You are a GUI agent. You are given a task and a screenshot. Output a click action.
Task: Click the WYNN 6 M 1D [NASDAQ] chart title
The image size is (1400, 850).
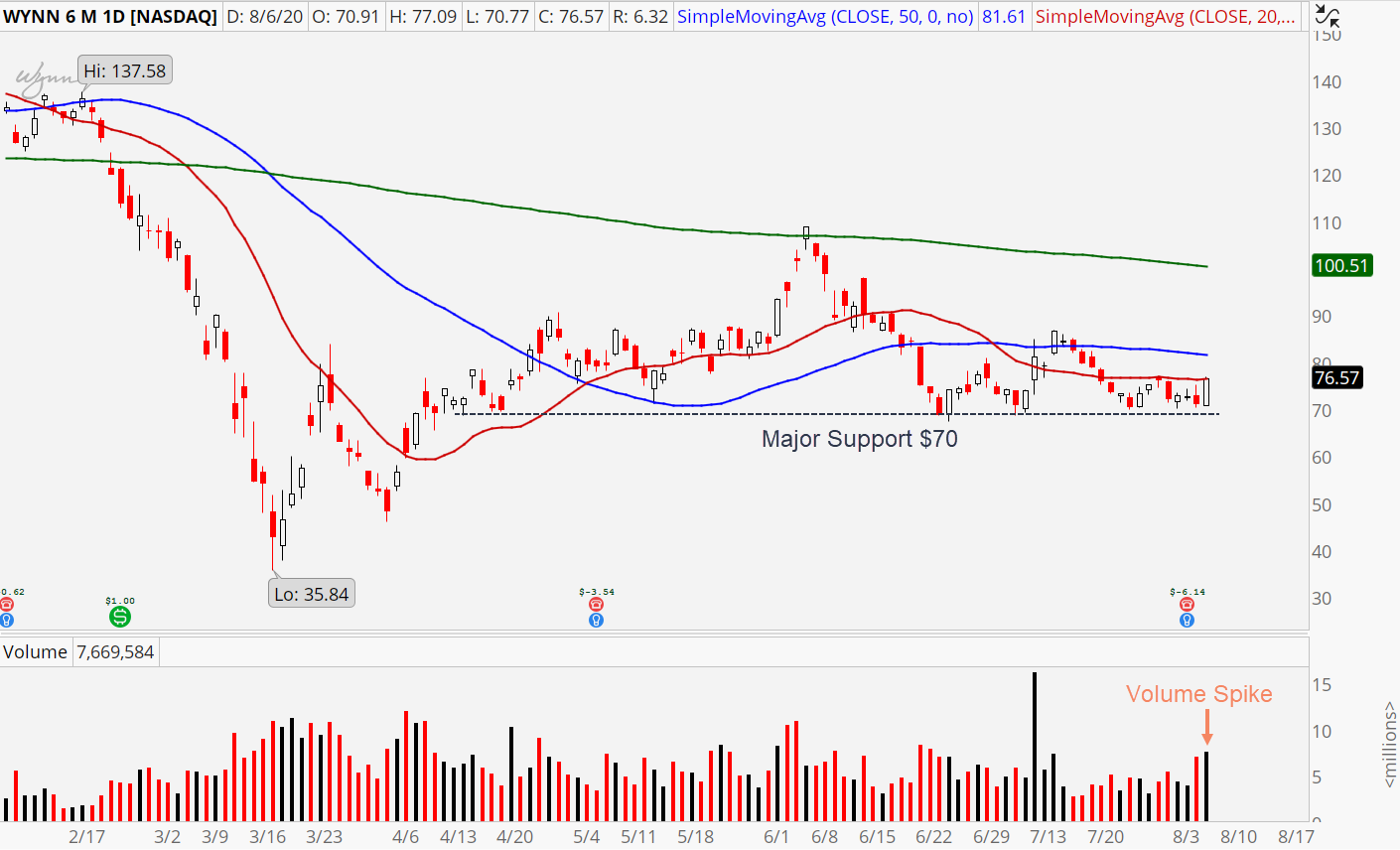(110, 17)
